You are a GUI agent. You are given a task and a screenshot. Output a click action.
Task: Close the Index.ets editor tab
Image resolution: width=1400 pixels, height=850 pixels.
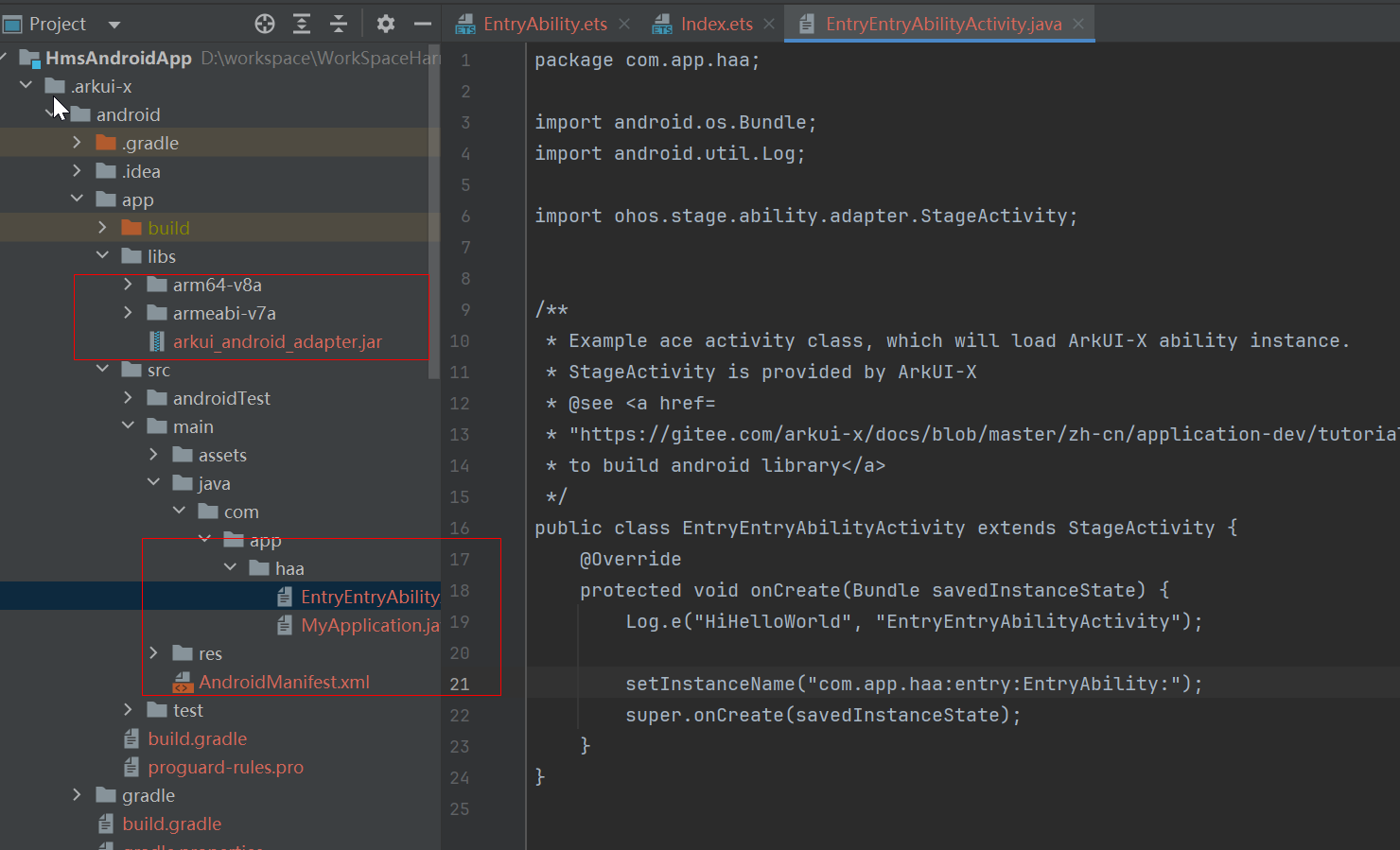click(769, 24)
